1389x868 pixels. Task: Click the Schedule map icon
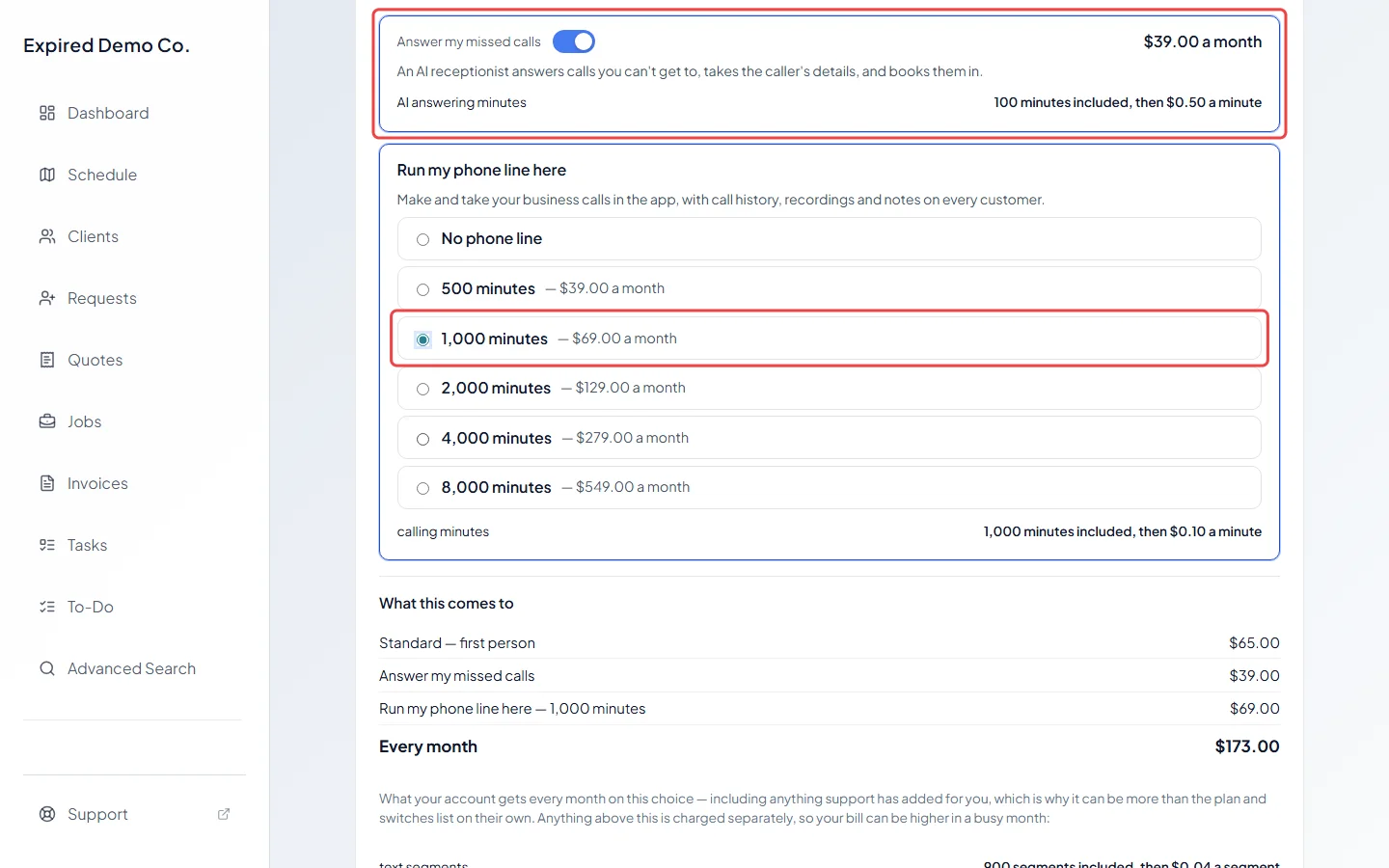47,175
